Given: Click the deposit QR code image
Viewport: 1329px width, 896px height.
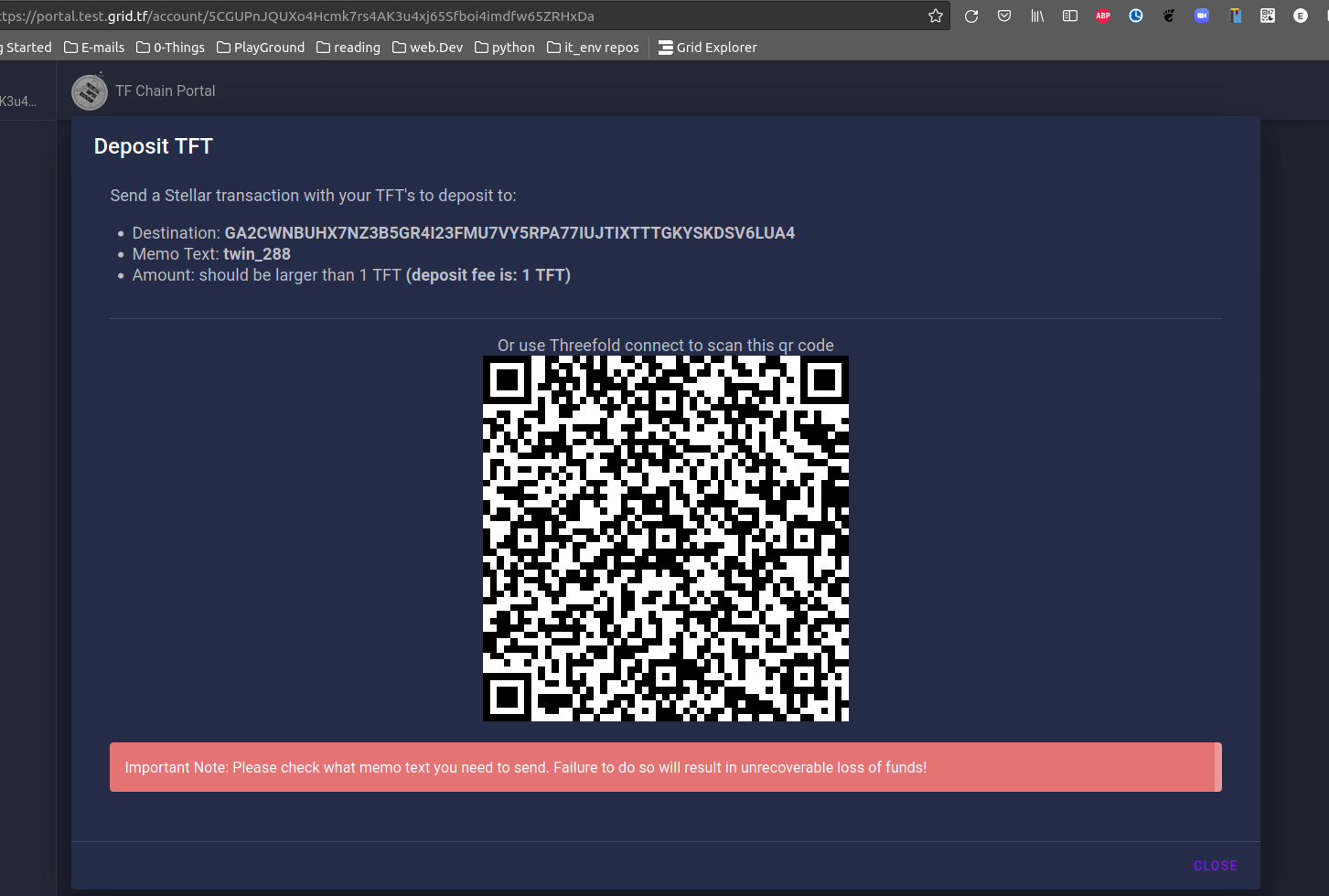Looking at the screenshot, I should (665, 537).
